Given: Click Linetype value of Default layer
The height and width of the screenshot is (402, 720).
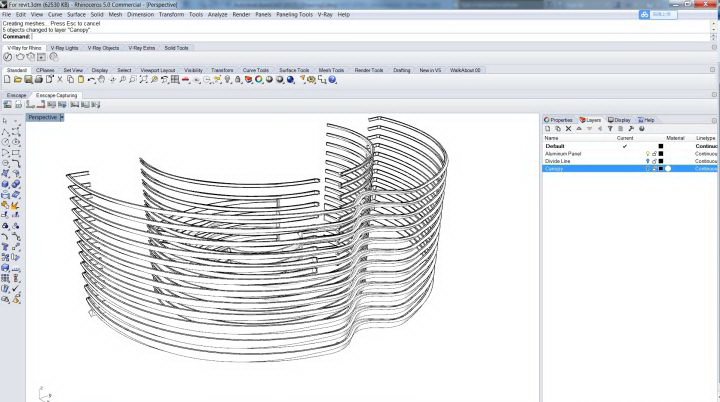Looking at the screenshot, I should tap(706, 146).
